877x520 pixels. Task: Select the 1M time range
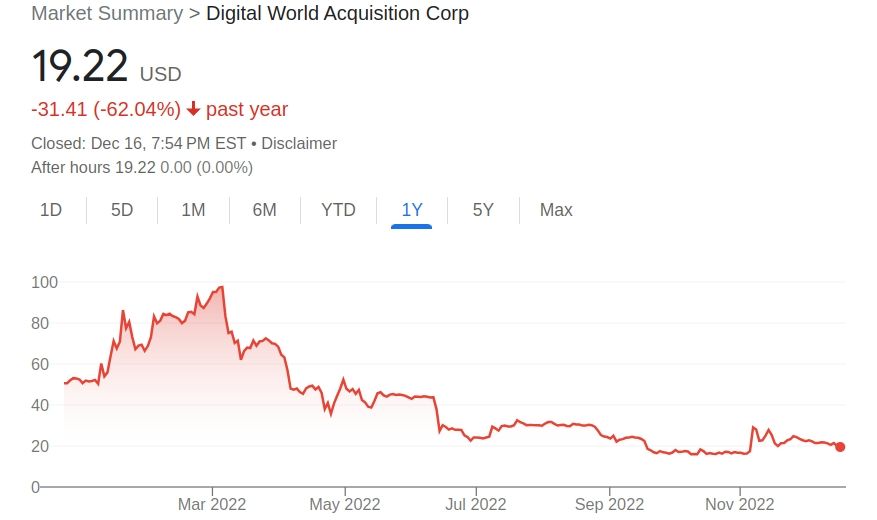194,210
